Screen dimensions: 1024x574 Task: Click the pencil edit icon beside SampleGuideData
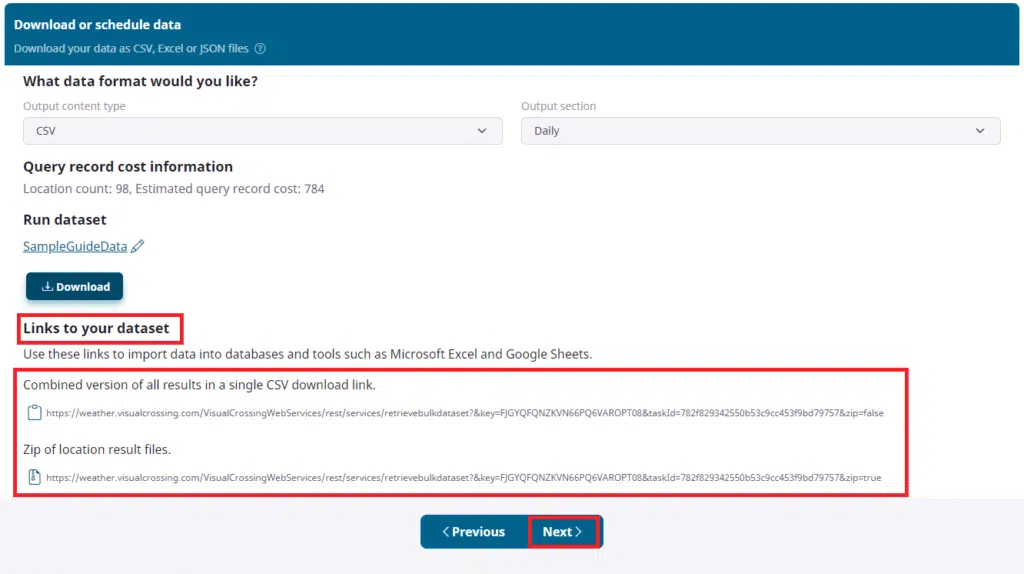pyautogui.click(x=138, y=246)
